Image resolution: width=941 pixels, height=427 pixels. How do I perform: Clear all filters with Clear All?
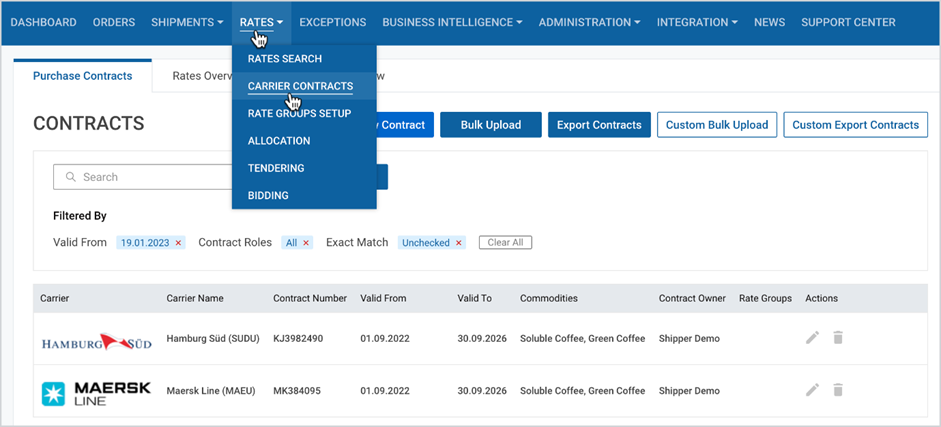(x=505, y=243)
